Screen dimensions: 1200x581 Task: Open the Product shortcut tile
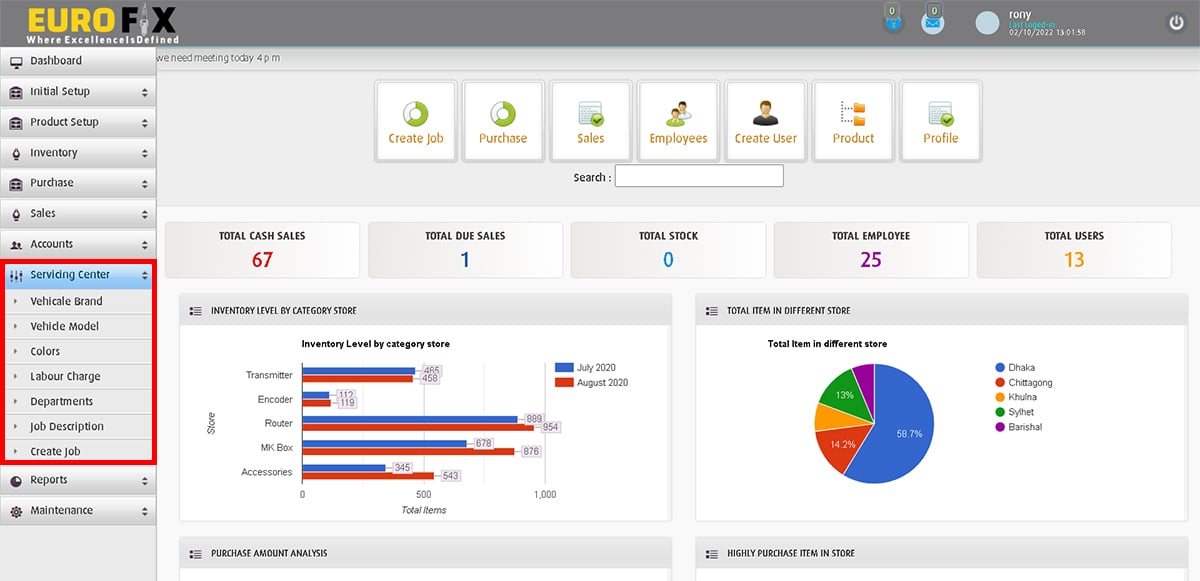[x=853, y=121]
